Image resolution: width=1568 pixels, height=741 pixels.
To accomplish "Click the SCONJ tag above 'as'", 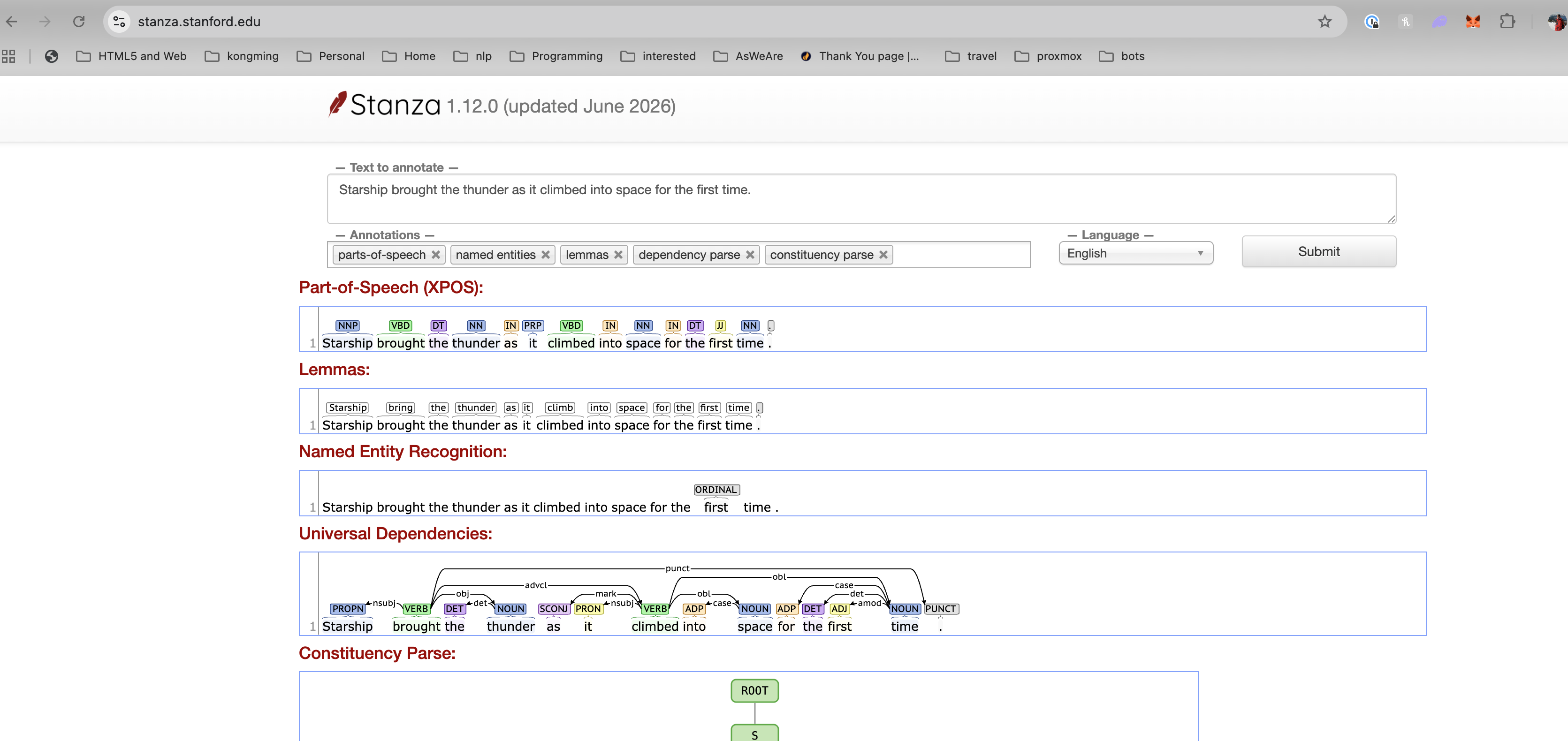I will 553,608.
